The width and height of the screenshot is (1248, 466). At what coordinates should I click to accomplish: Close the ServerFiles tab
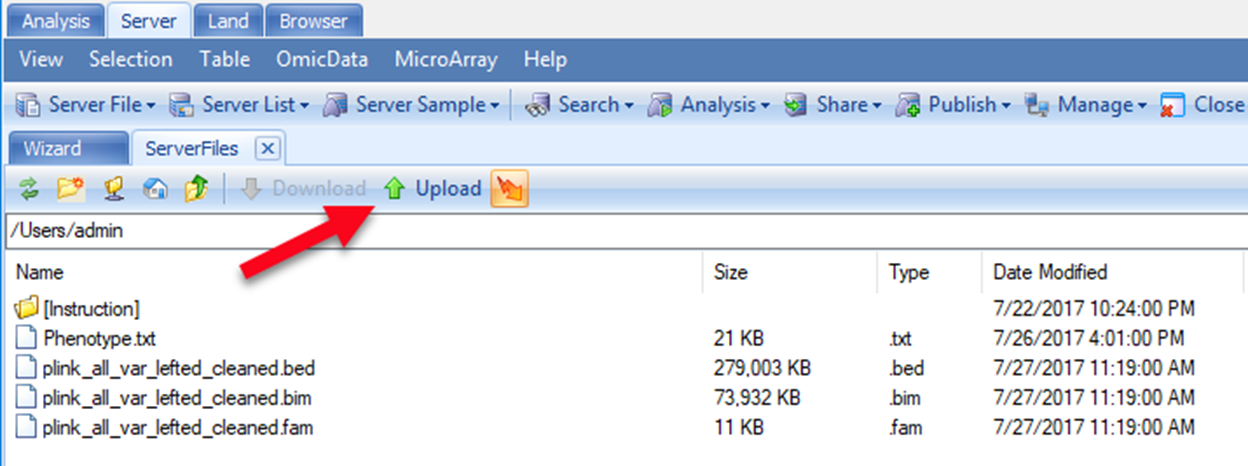pos(266,149)
